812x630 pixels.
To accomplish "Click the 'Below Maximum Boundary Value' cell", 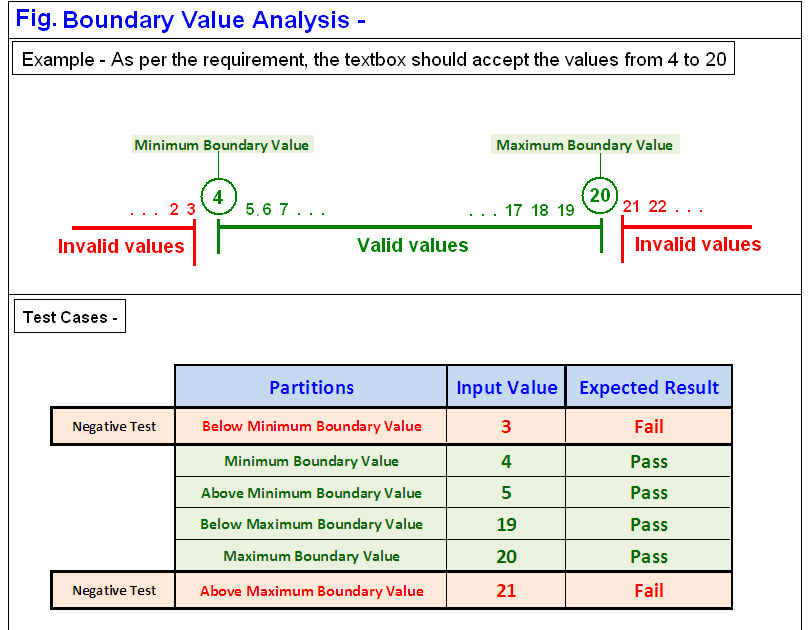I will pos(311,524).
